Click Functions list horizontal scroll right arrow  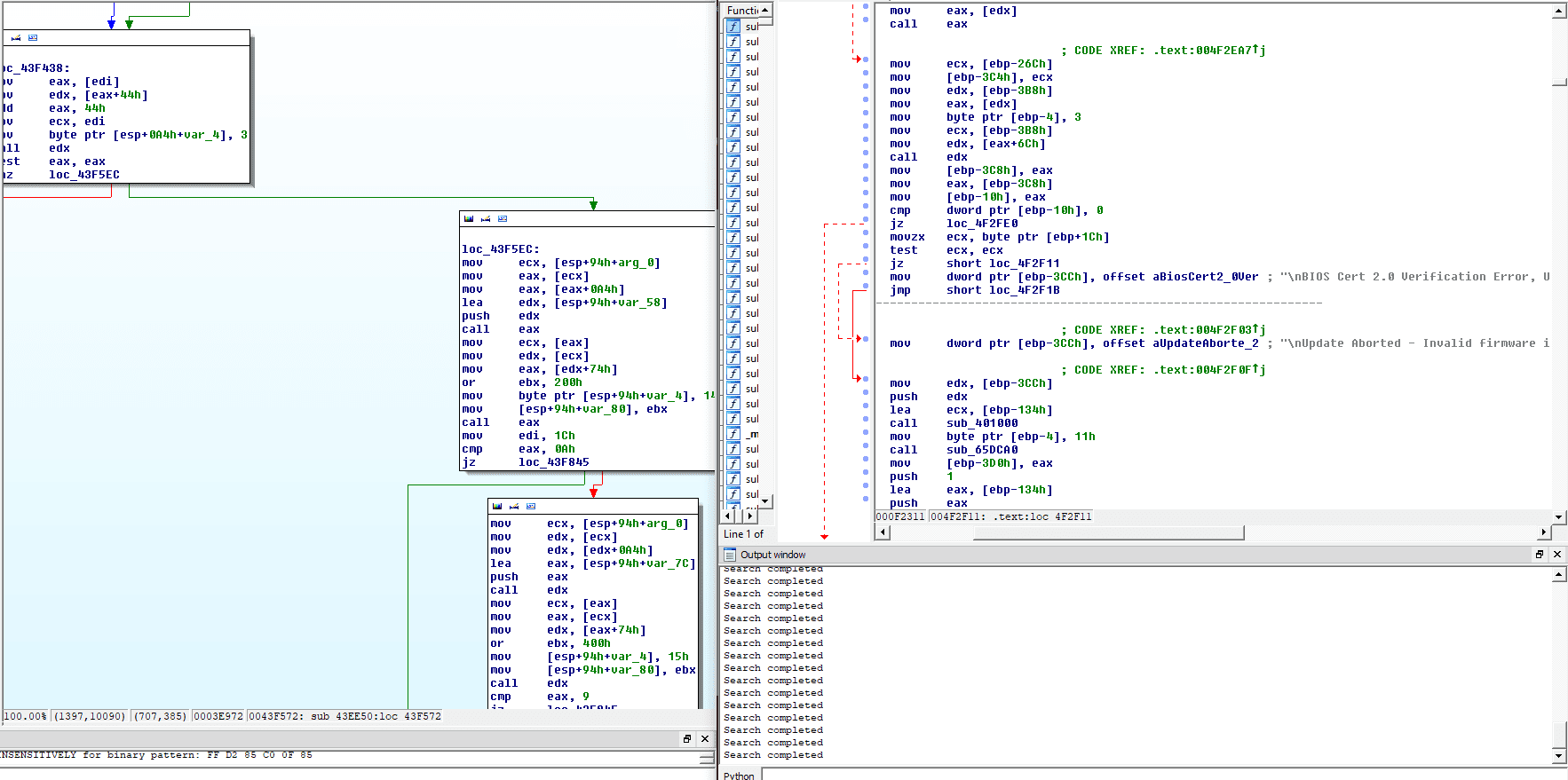point(750,516)
